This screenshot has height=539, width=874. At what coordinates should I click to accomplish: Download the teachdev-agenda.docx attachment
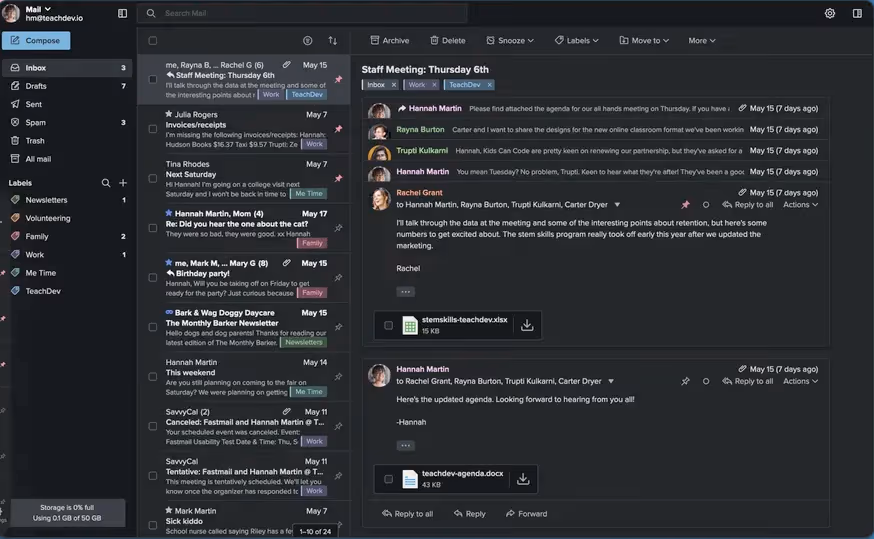(x=523, y=479)
